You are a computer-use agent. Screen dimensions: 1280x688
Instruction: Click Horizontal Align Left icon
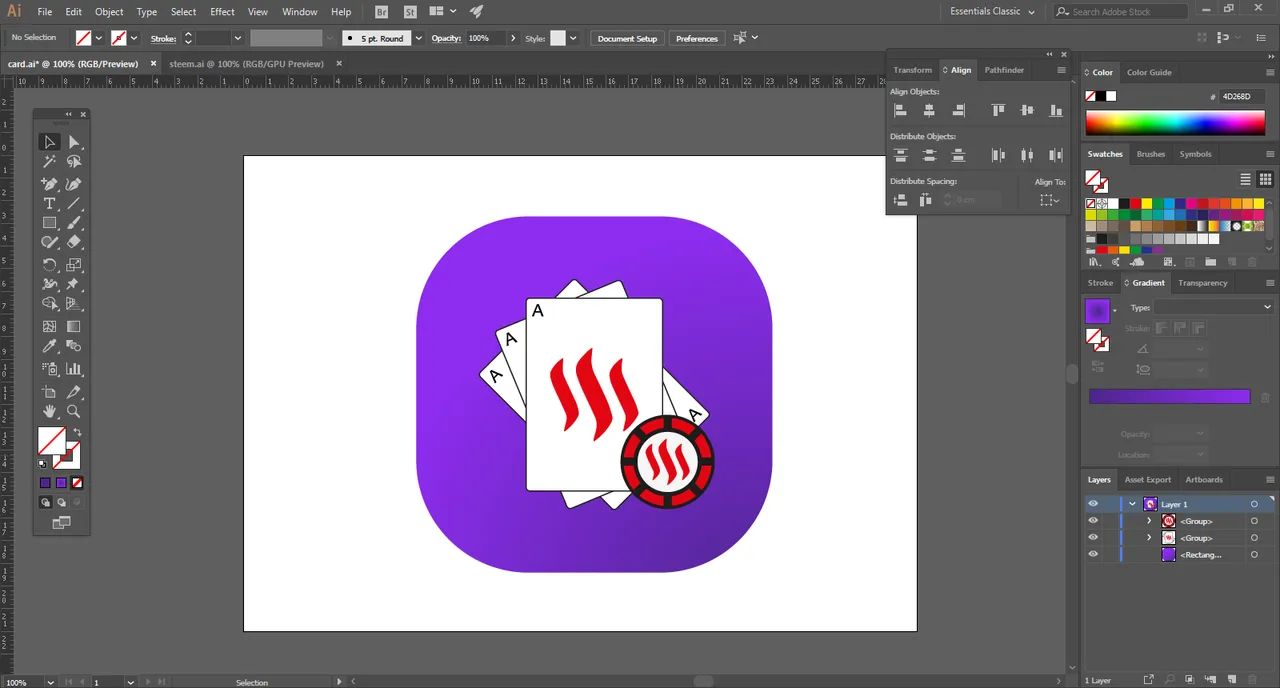coord(900,111)
